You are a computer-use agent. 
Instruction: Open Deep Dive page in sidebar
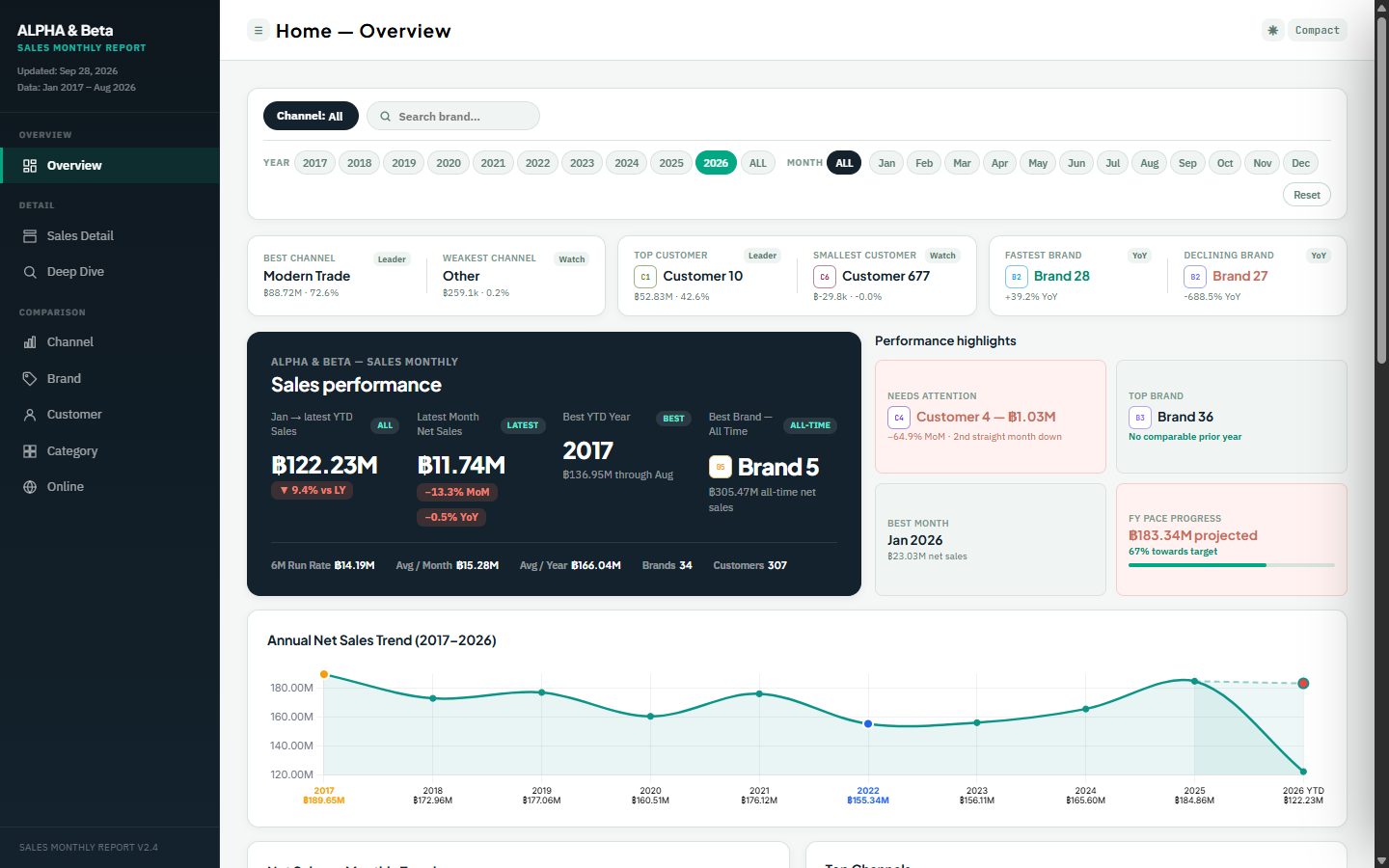point(110,272)
